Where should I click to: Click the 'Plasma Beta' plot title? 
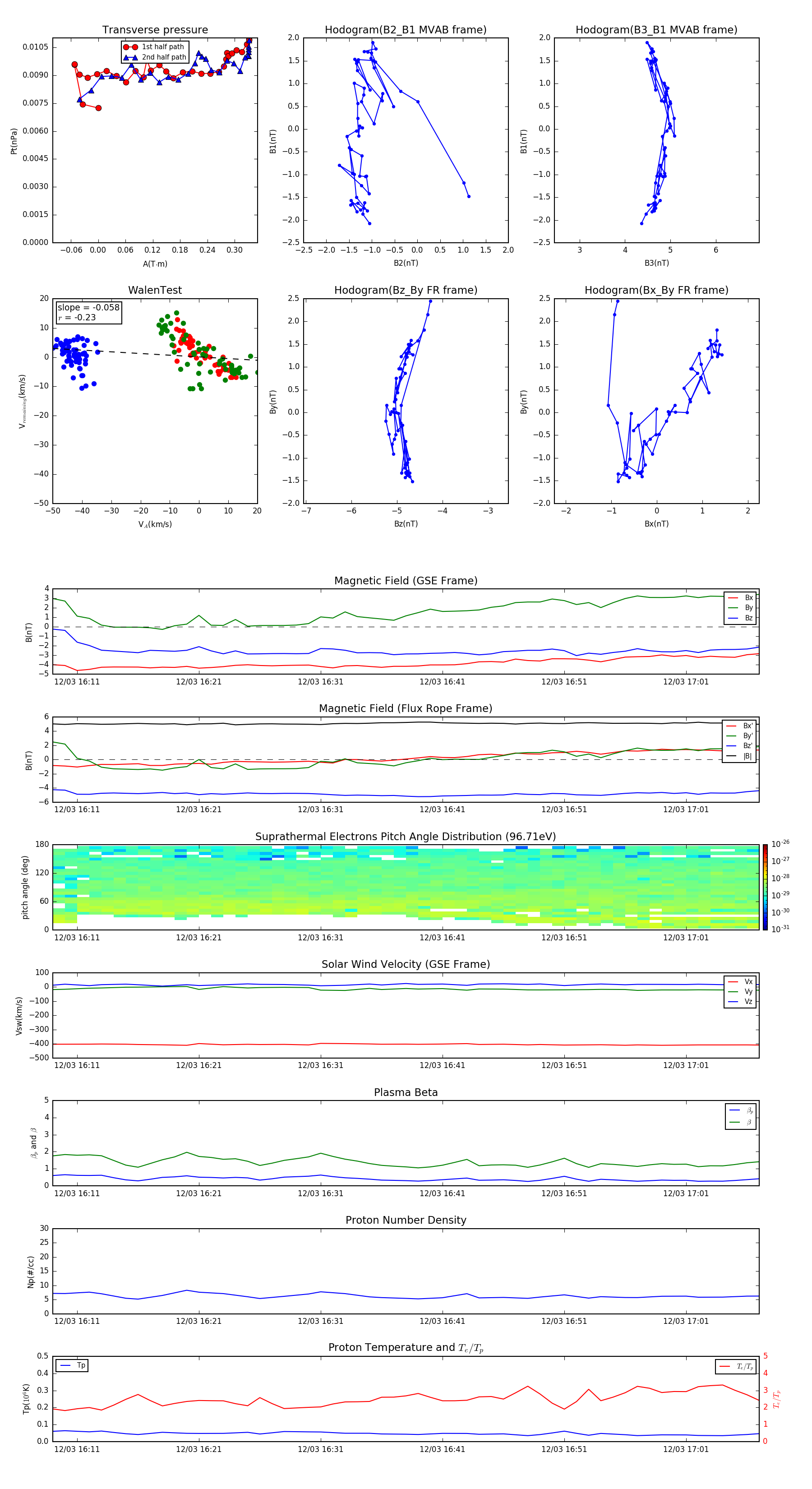pyautogui.click(x=406, y=1092)
